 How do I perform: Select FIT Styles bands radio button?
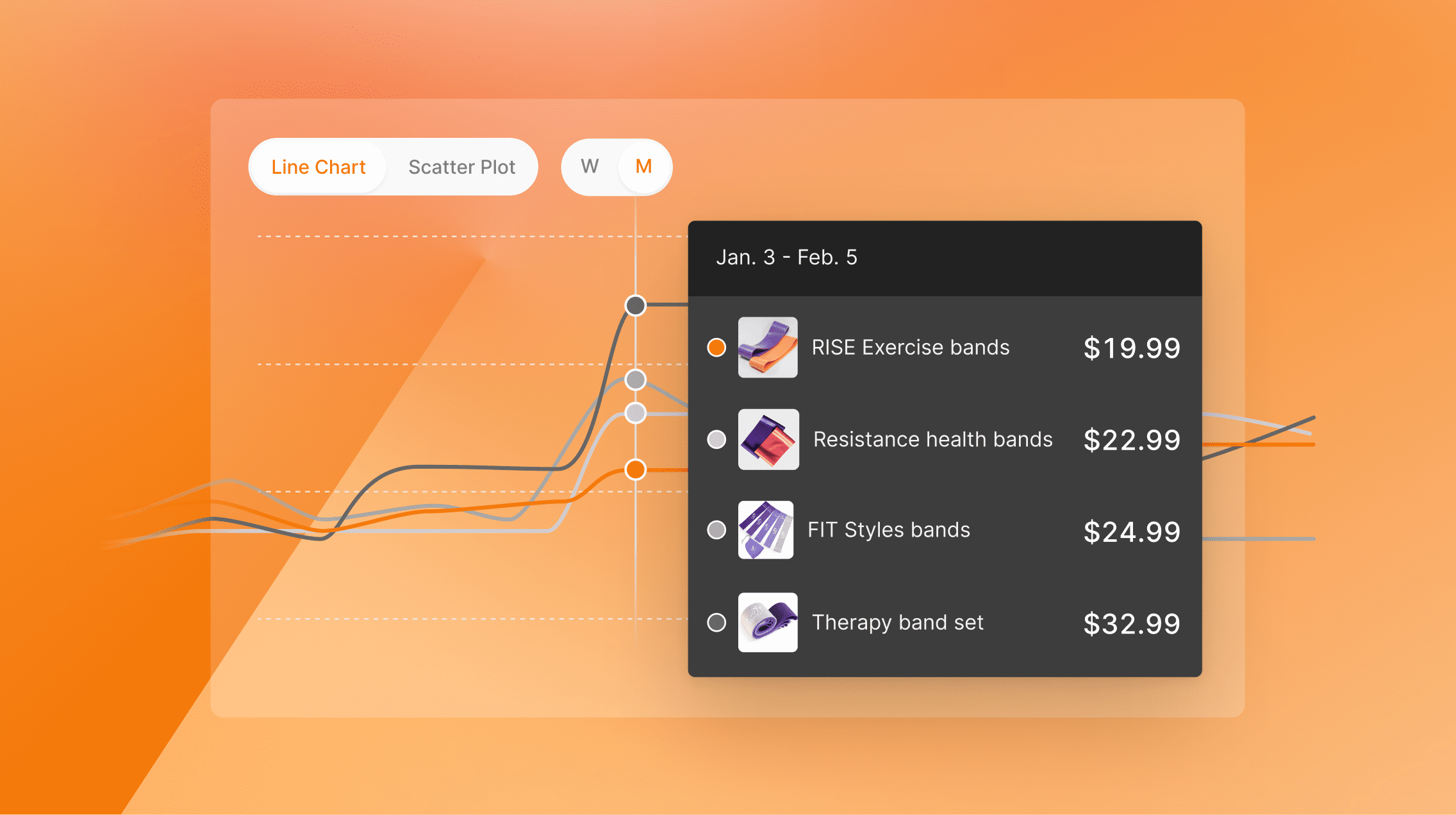[x=718, y=529]
